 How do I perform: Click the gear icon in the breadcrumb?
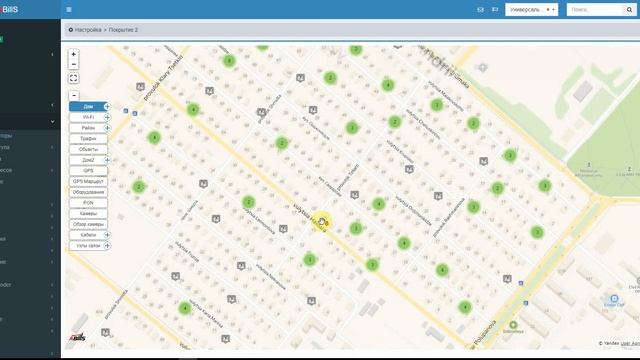pyautogui.click(x=71, y=30)
